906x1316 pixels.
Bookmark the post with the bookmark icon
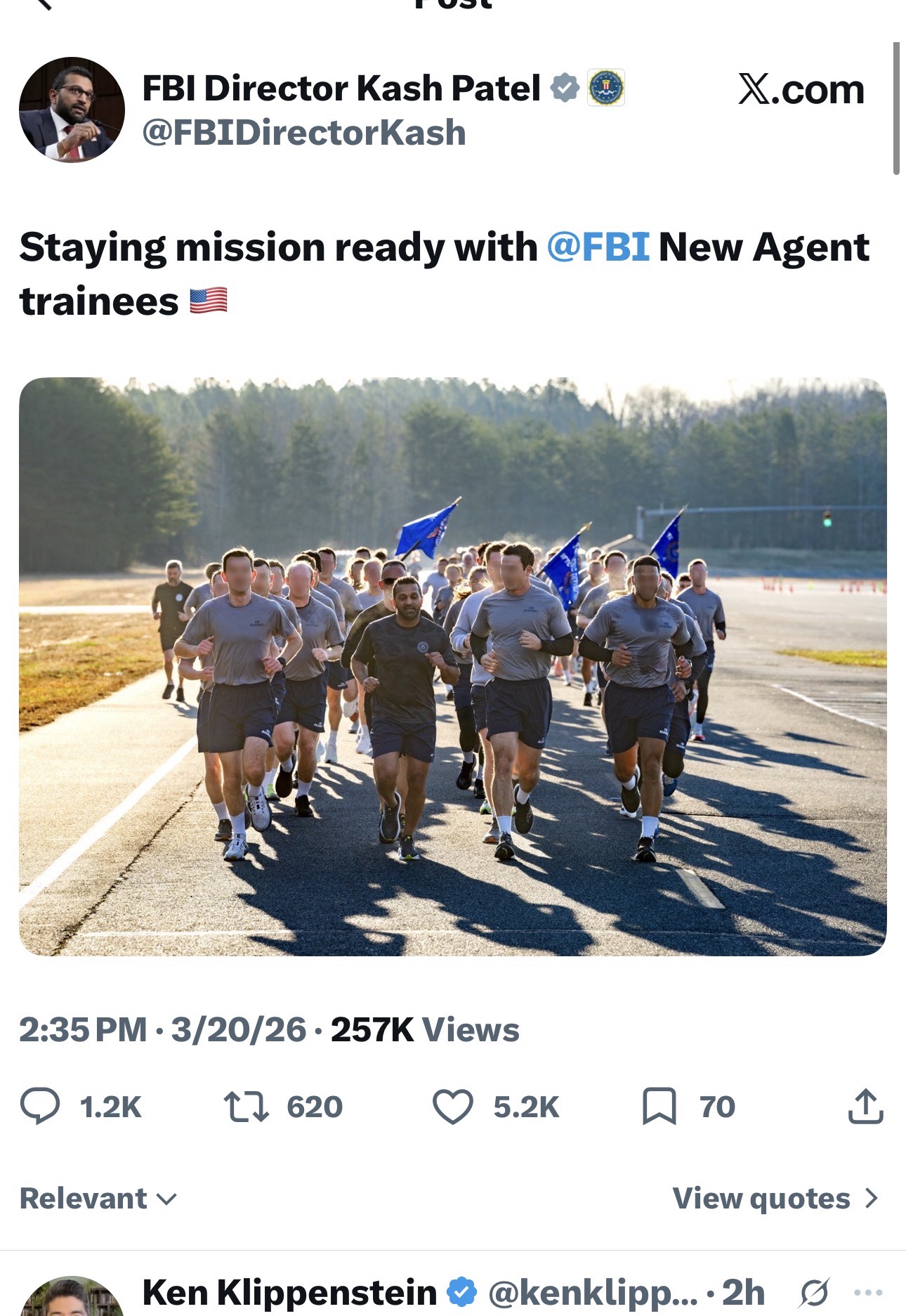pos(659,1107)
